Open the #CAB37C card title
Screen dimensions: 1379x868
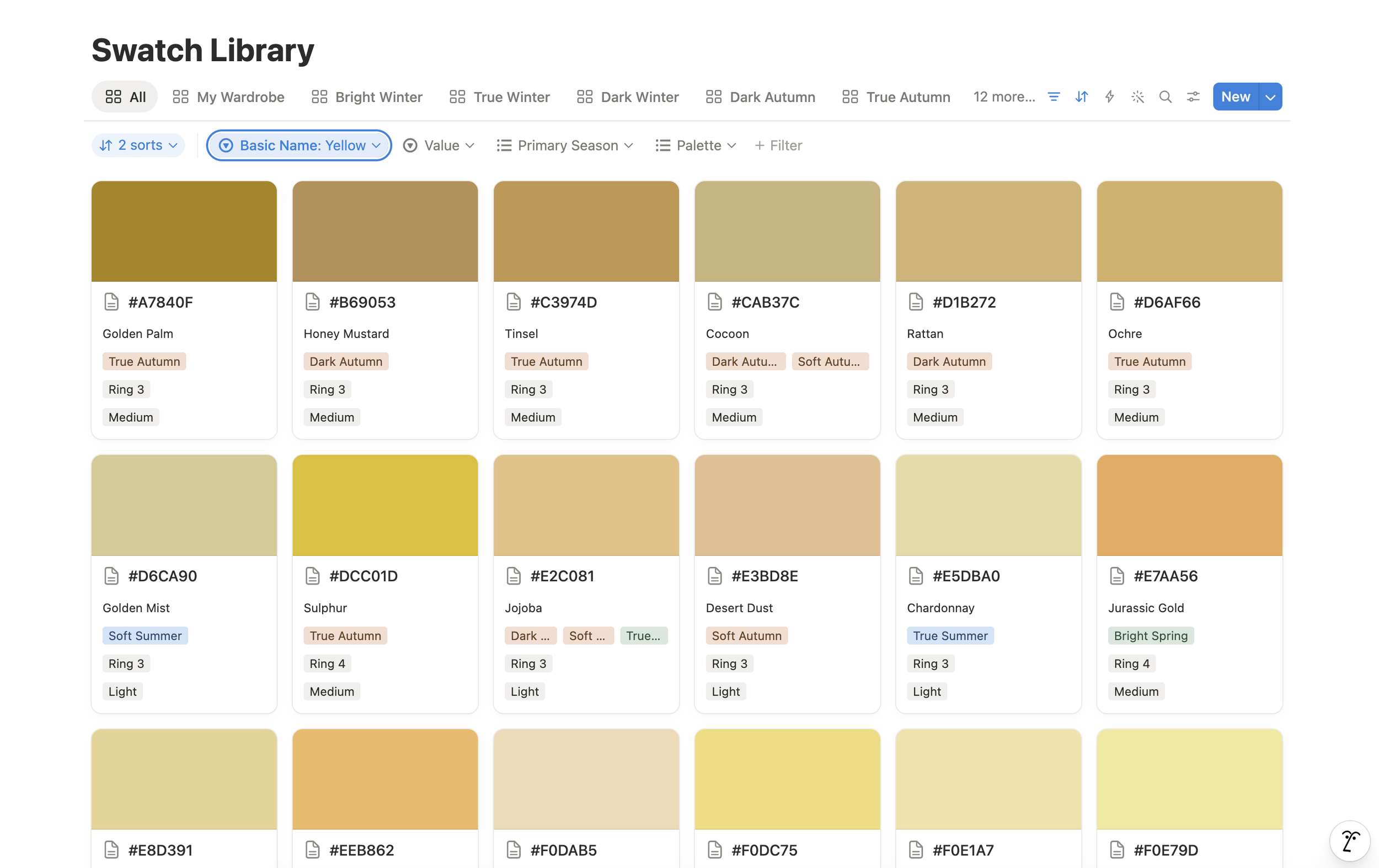[x=766, y=302]
